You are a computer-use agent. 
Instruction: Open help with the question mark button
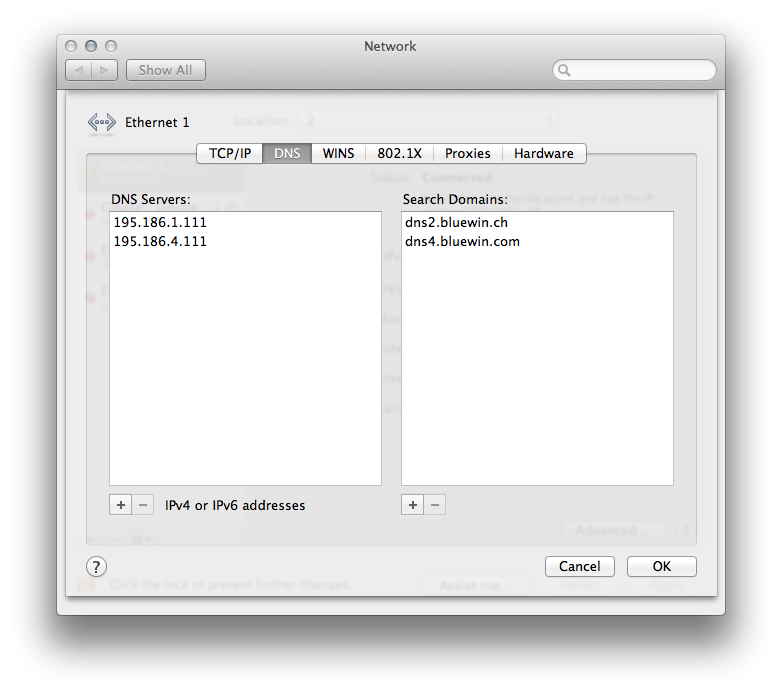(x=96, y=567)
